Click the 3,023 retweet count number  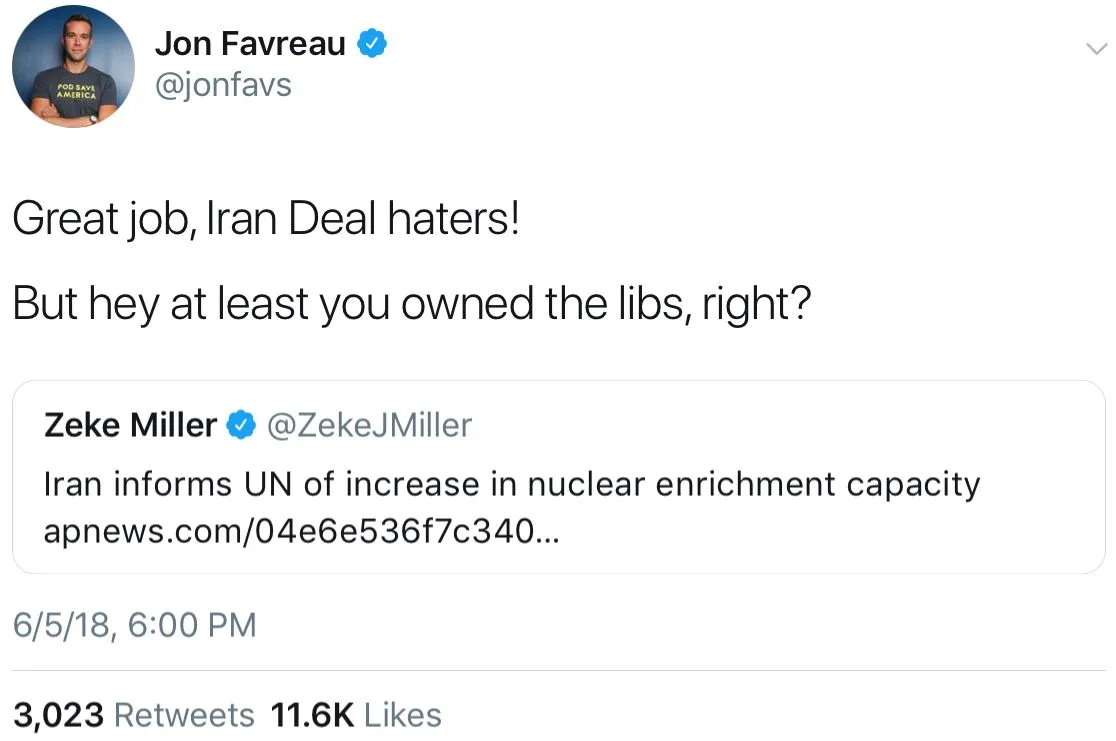tap(58, 715)
